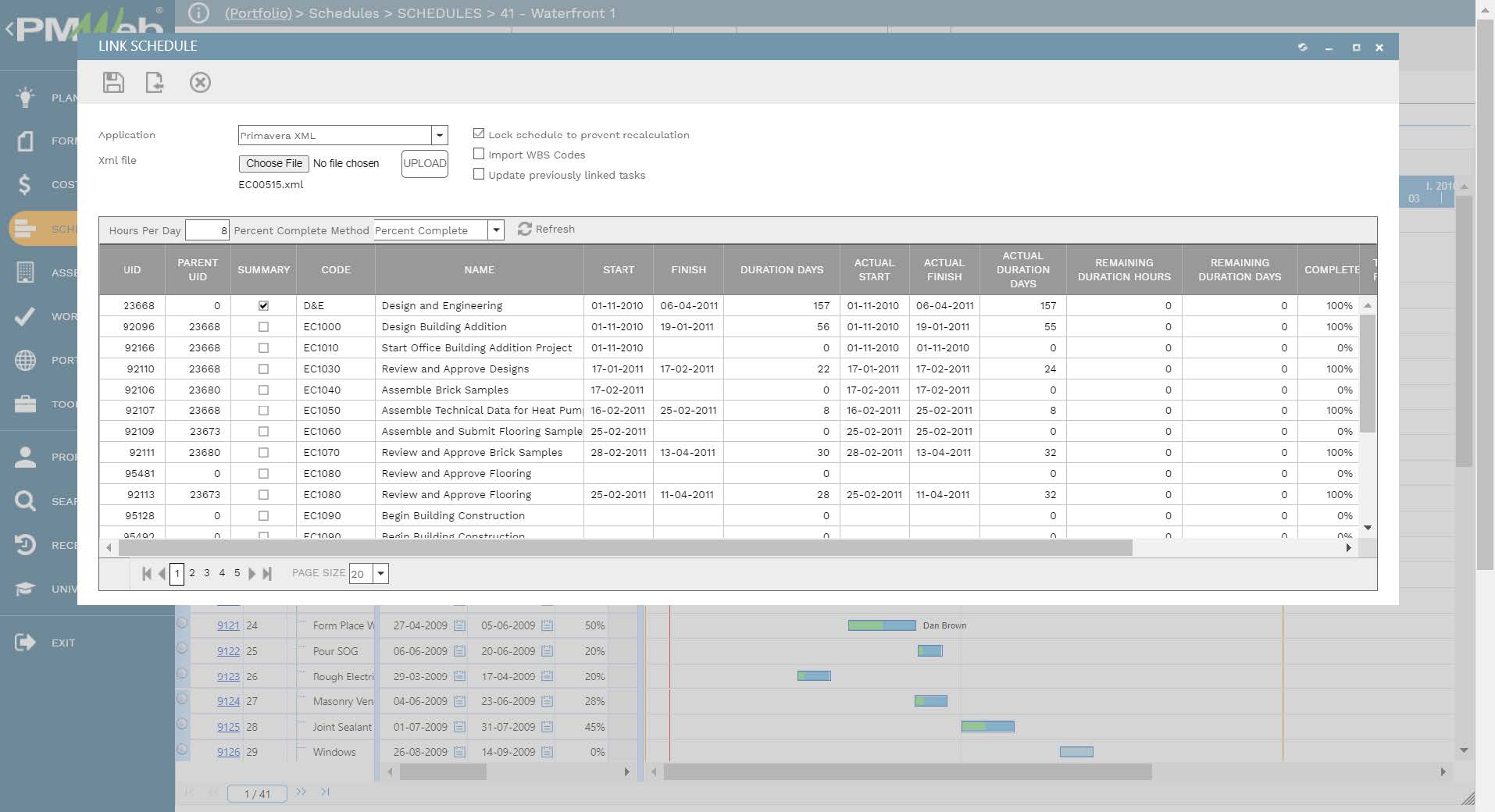Click the save-and-exit document icon
Viewport: 1495px width, 812px height.
pyautogui.click(x=155, y=83)
